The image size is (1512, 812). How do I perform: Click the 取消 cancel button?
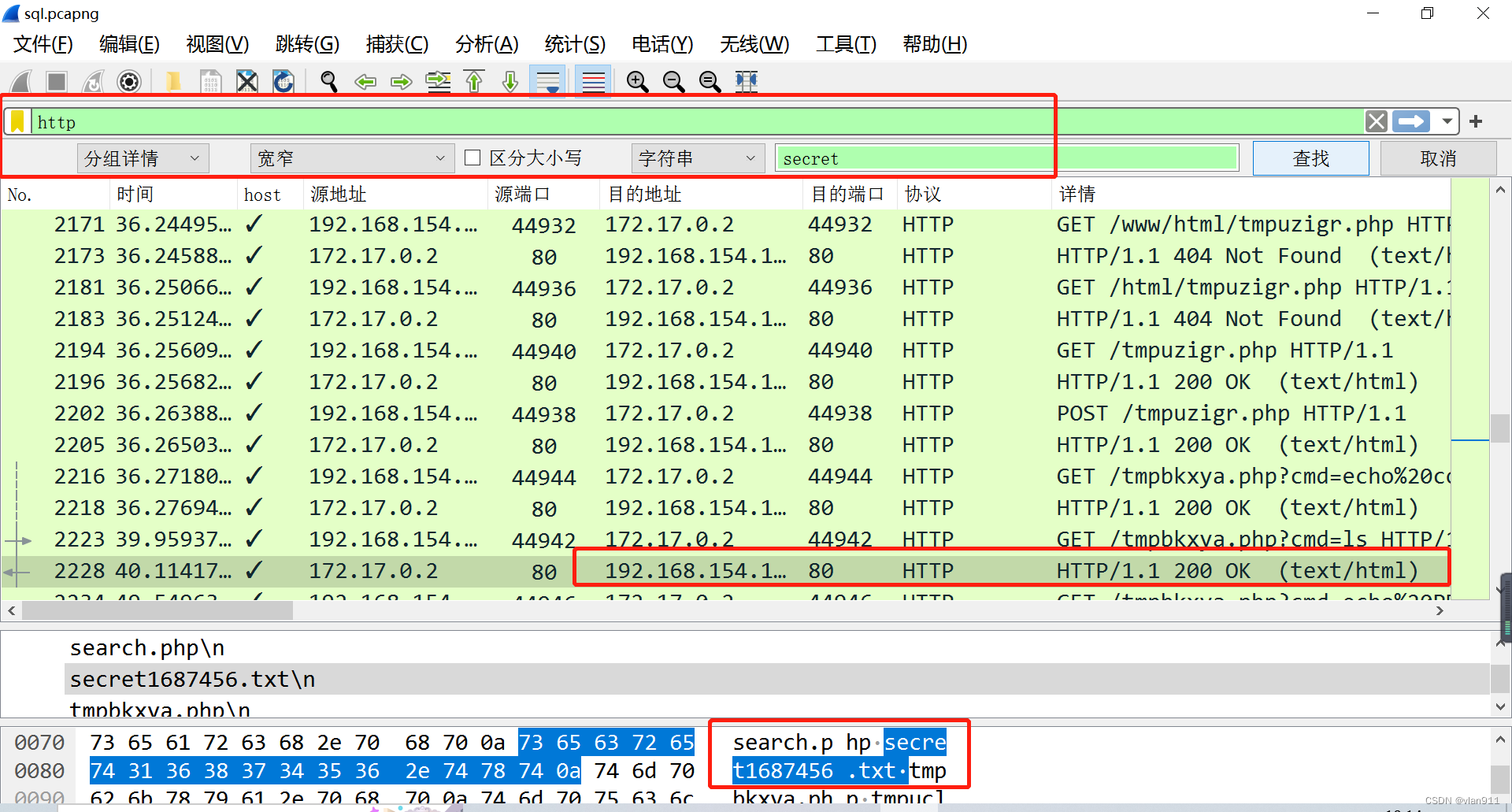point(1439,158)
